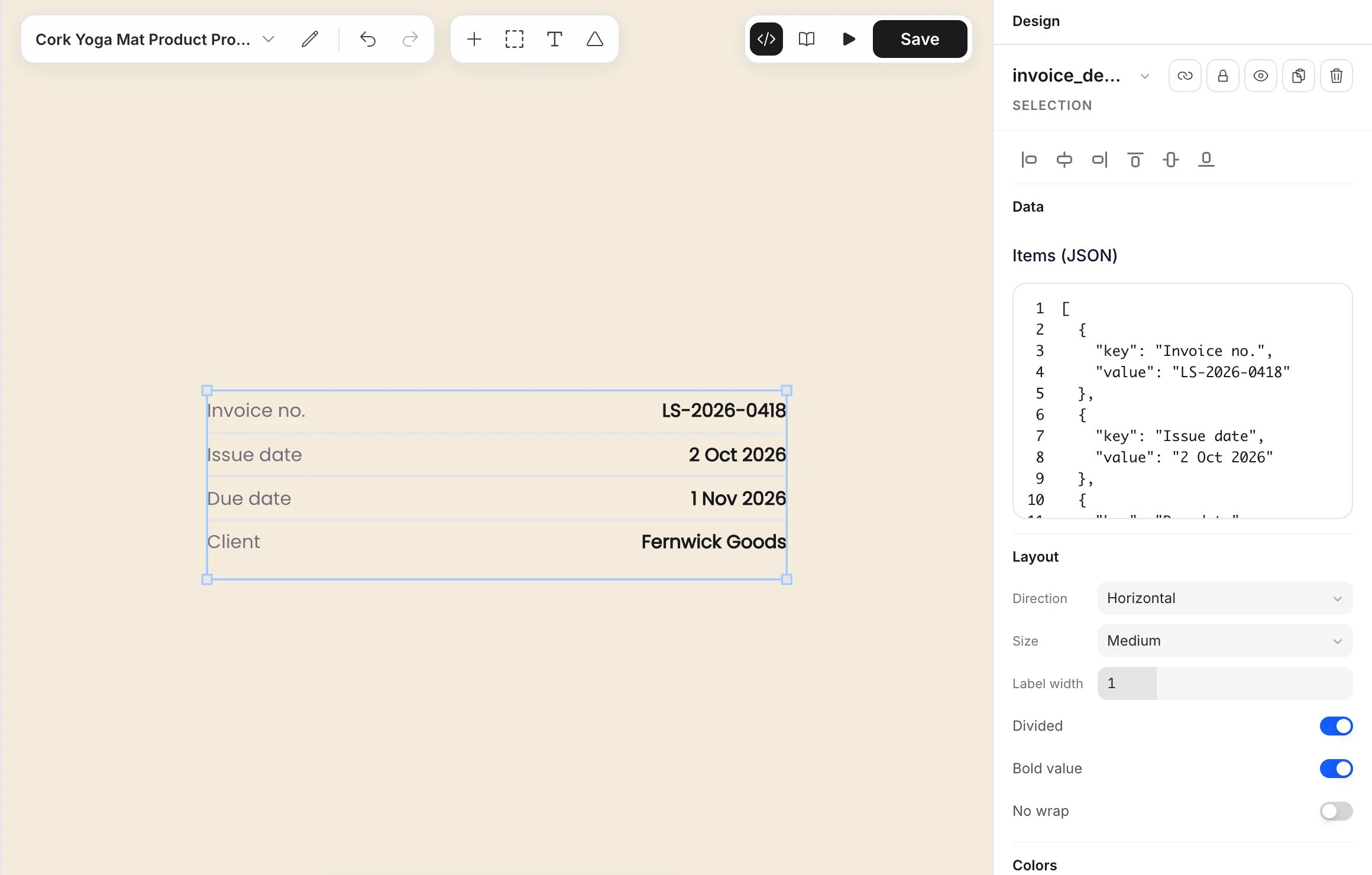Click the top-left resize handle of selection
The height and width of the screenshot is (875, 1372).
(x=207, y=390)
